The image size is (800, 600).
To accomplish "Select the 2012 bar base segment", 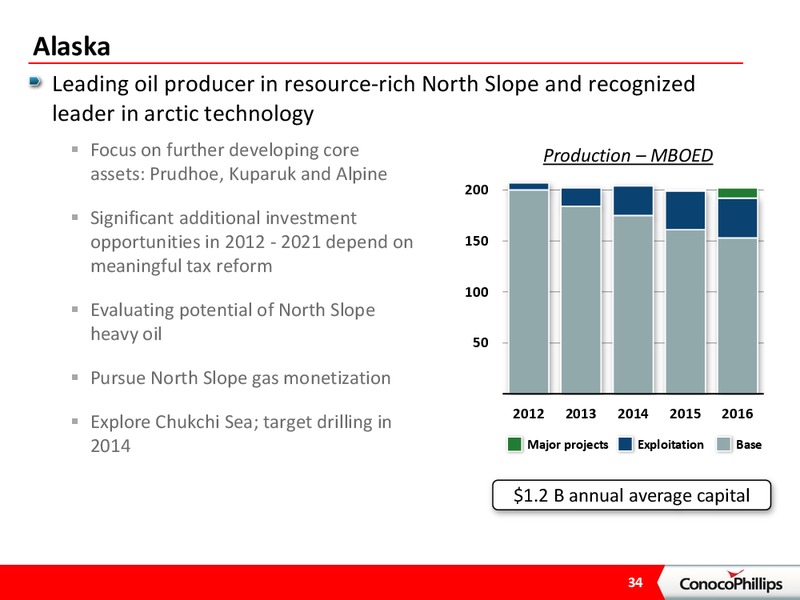I will (x=529, y=291).
